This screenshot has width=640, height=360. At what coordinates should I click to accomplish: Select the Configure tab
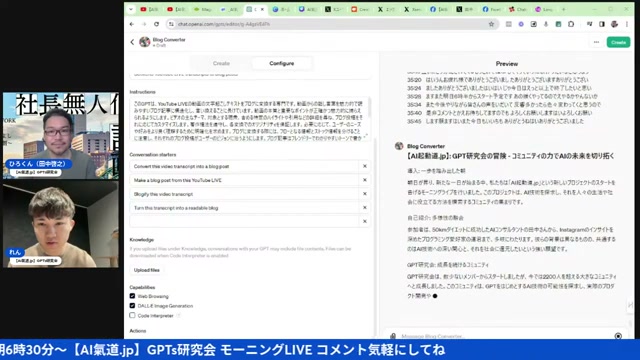coord(282,63)
